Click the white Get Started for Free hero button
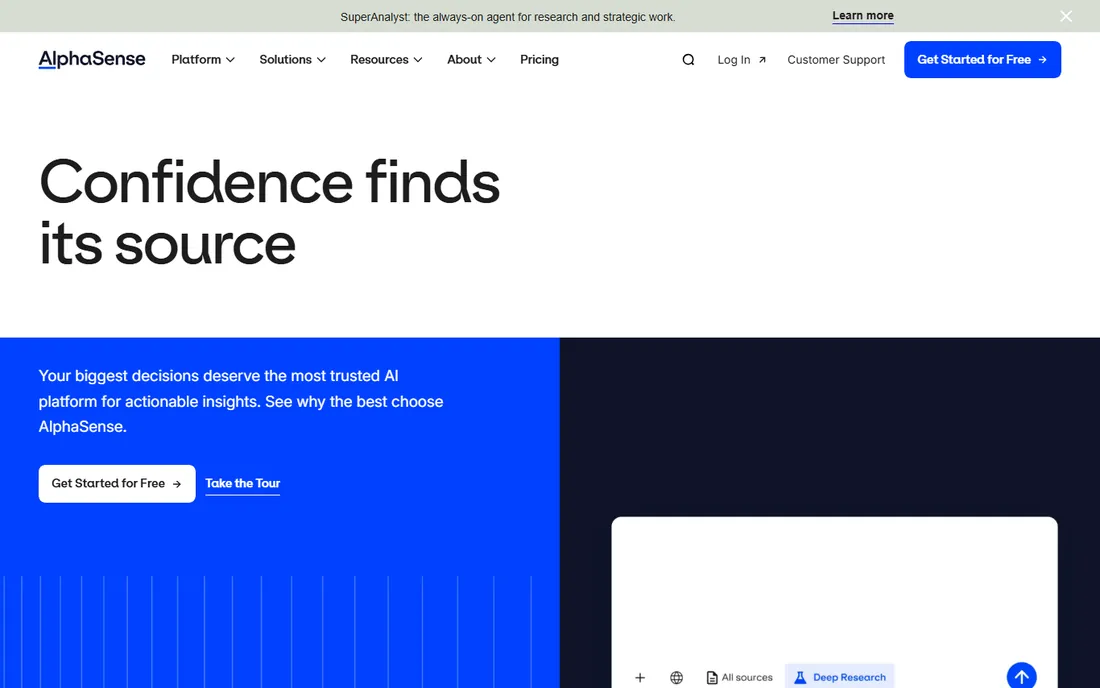1100x688 pixels. (x=117, y=483)
